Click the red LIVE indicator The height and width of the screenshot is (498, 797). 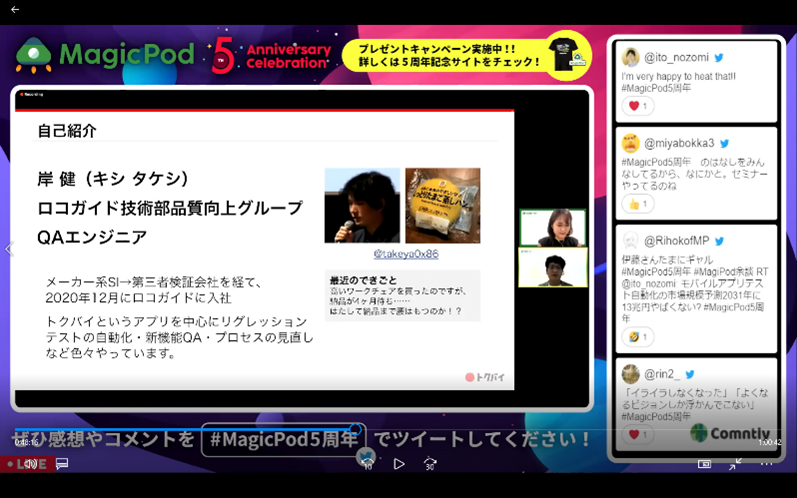point(27,464)
